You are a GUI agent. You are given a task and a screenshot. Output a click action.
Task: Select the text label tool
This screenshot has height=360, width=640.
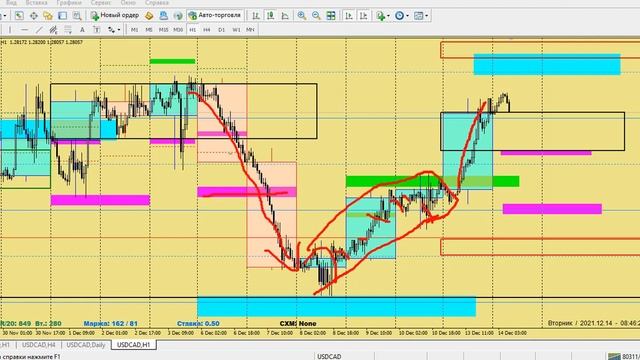[97, 30]
